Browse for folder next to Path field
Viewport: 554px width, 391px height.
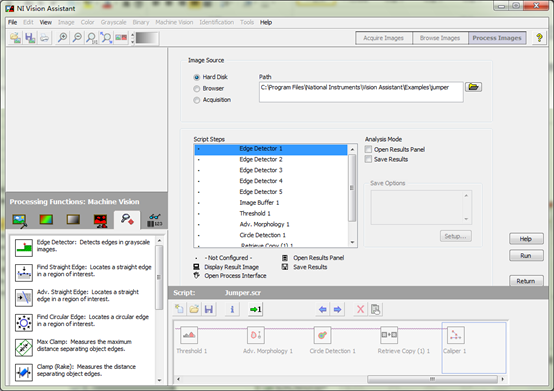click(473, 87)
